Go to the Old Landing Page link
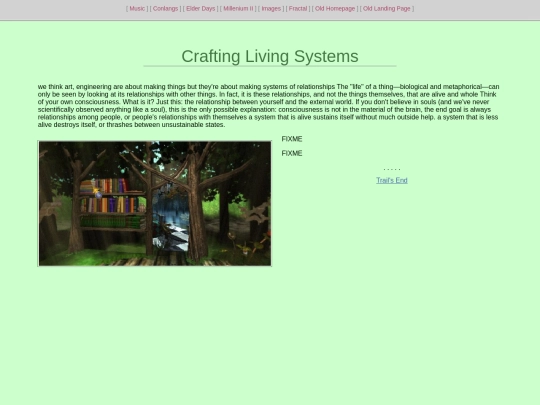The image size is (540, 405). (386, 9)
